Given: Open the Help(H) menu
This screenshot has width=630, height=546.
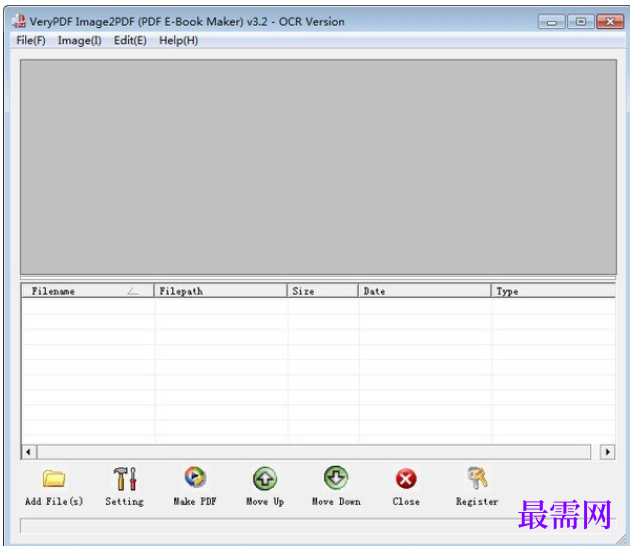Looking at the screenshot, I should tap(178, 41).
